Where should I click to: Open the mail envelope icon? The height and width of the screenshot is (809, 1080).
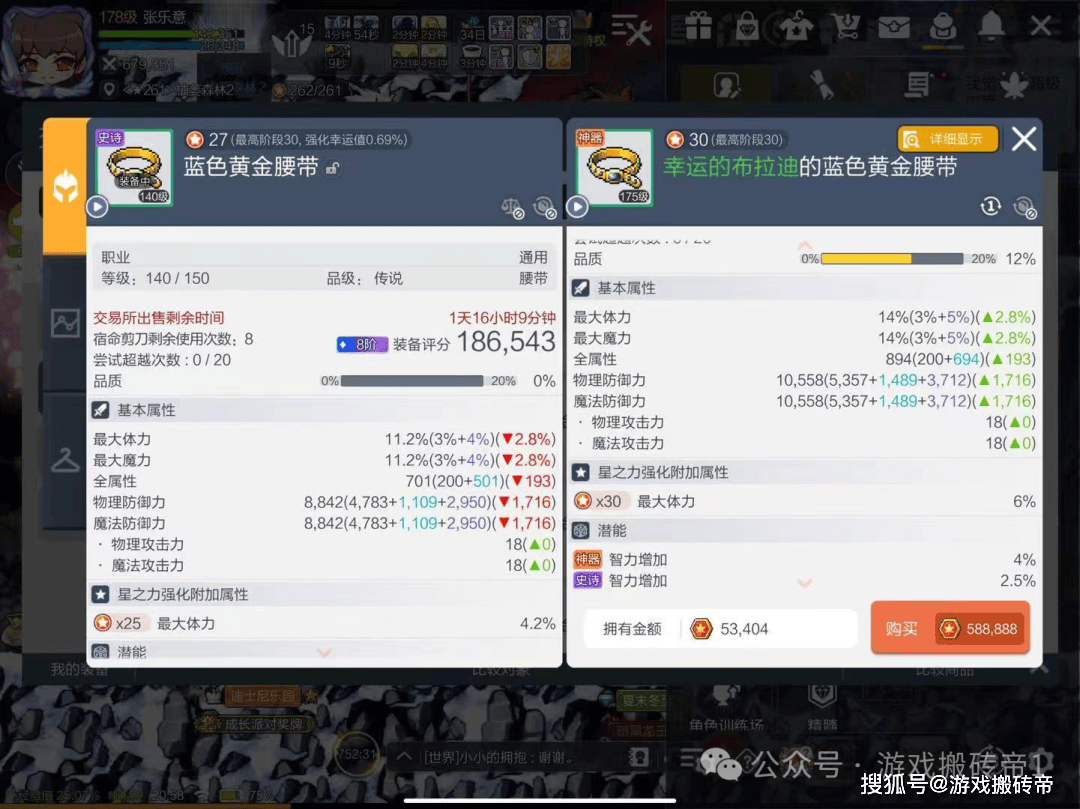(x=894, y=28)
